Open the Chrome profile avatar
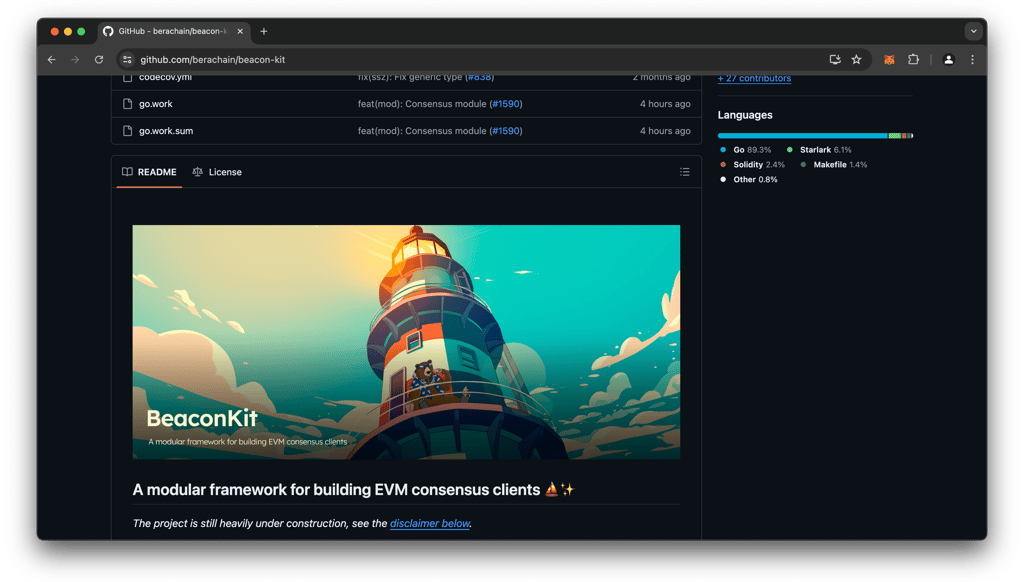This screenshot has height=582, width=1024. coord(948,59)
